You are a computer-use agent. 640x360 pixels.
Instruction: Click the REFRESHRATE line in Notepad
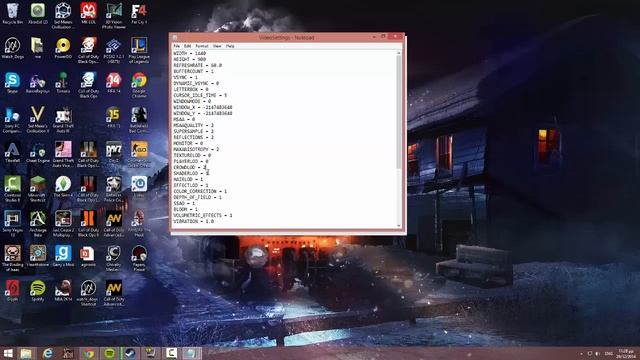pyautogui.click(x=198, y=65)
